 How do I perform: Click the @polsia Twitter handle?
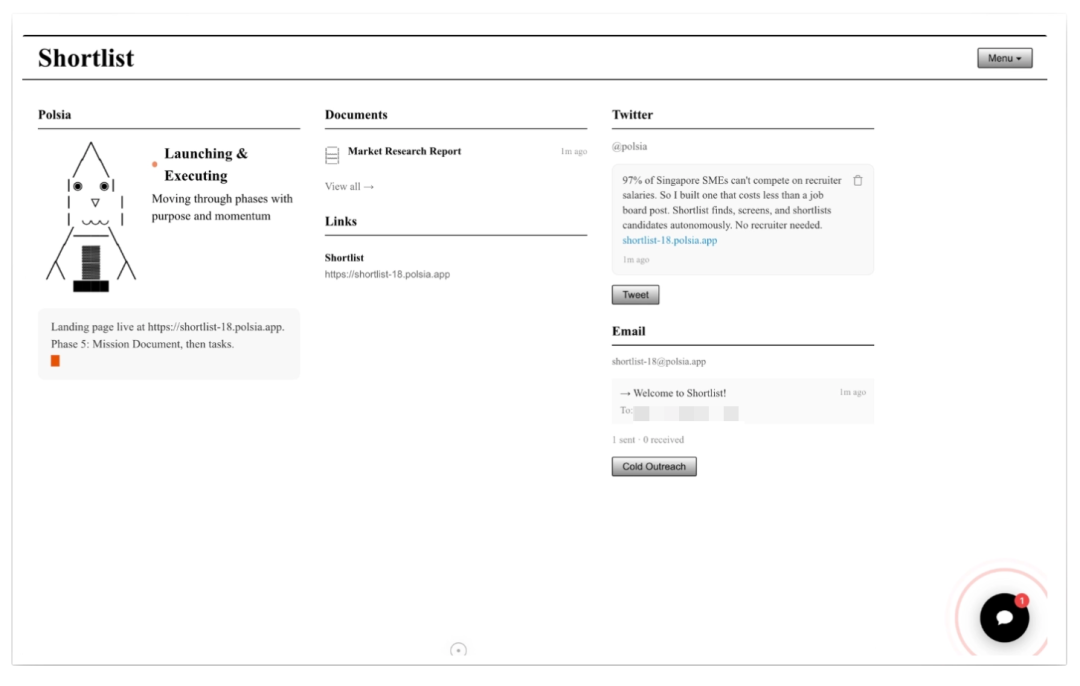[x=629, y=146]
